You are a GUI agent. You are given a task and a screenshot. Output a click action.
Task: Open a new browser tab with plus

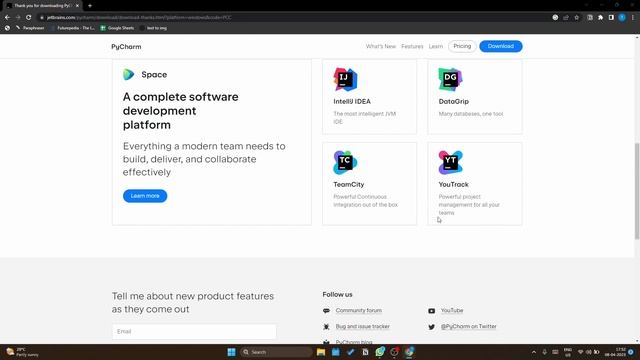90,6
